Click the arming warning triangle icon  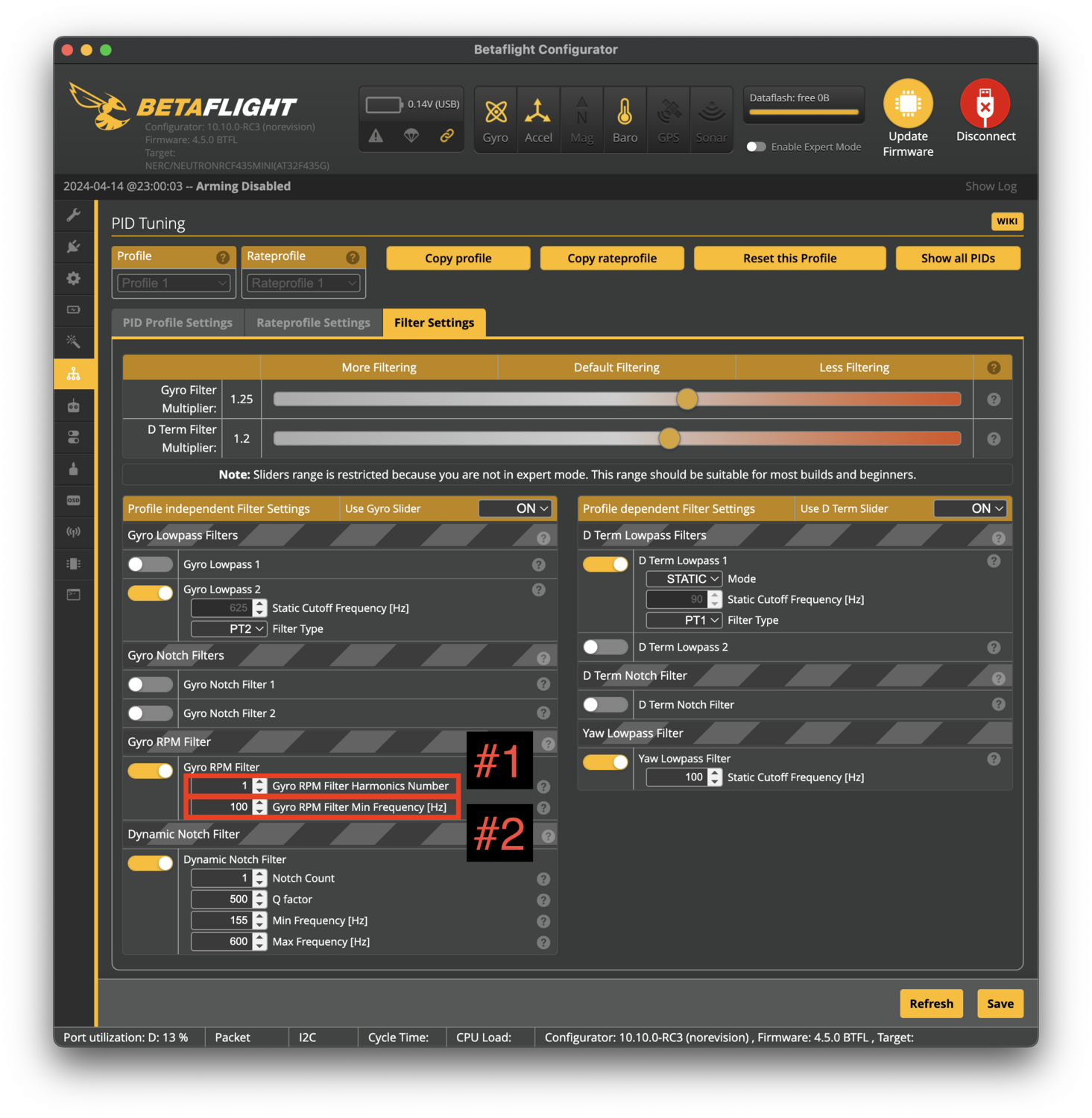pyautogui.click(x=376, y=136)
